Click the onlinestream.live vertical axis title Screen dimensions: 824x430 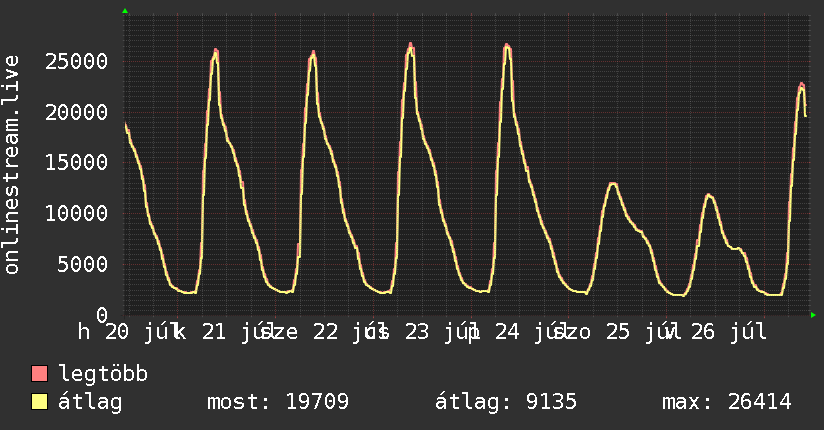(11, 165)
